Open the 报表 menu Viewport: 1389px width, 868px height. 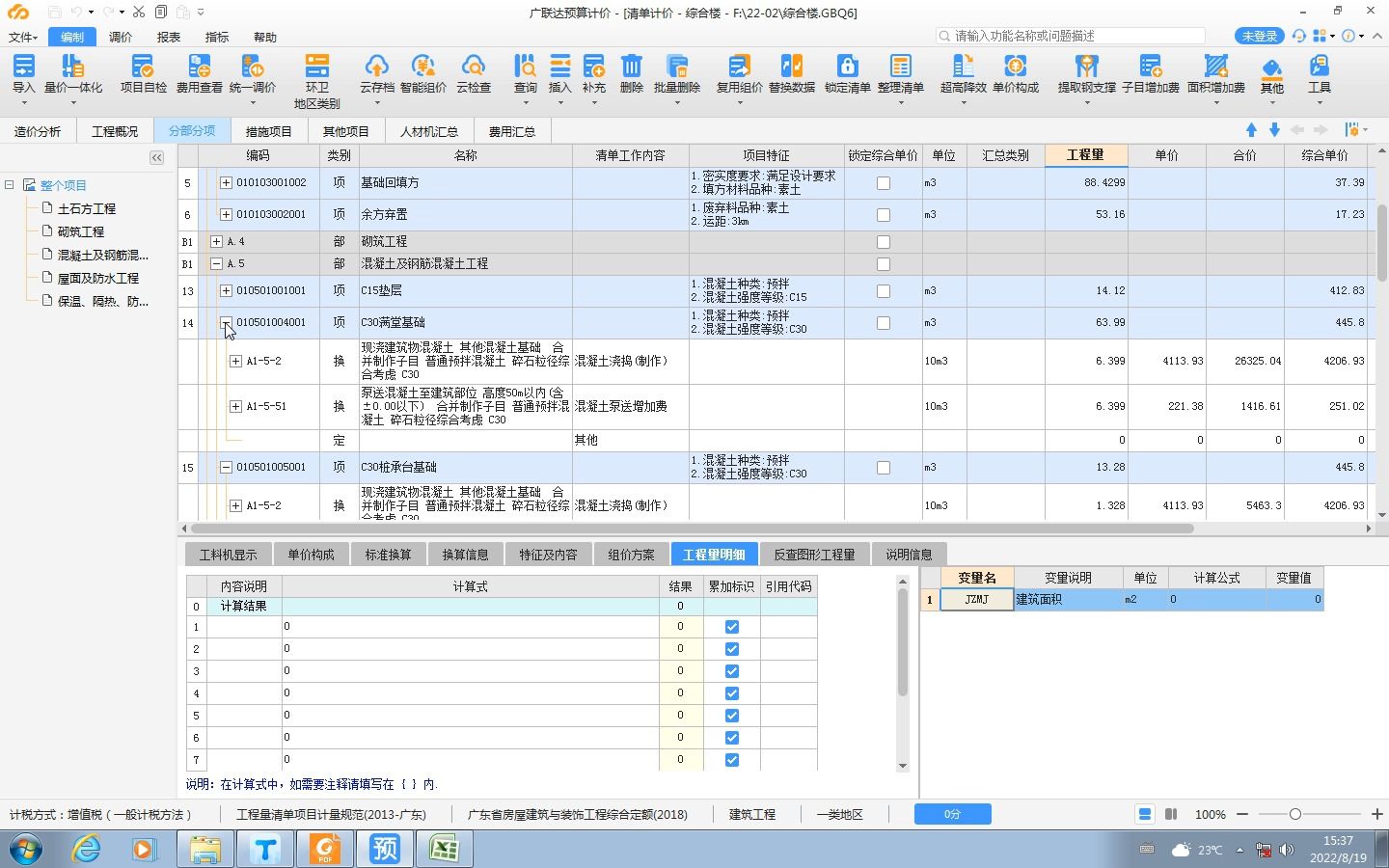point(169,37)
